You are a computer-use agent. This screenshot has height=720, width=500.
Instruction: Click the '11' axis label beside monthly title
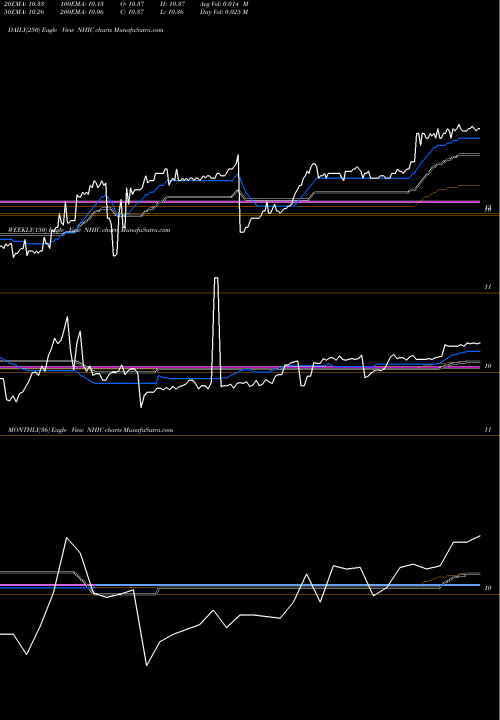488,430
